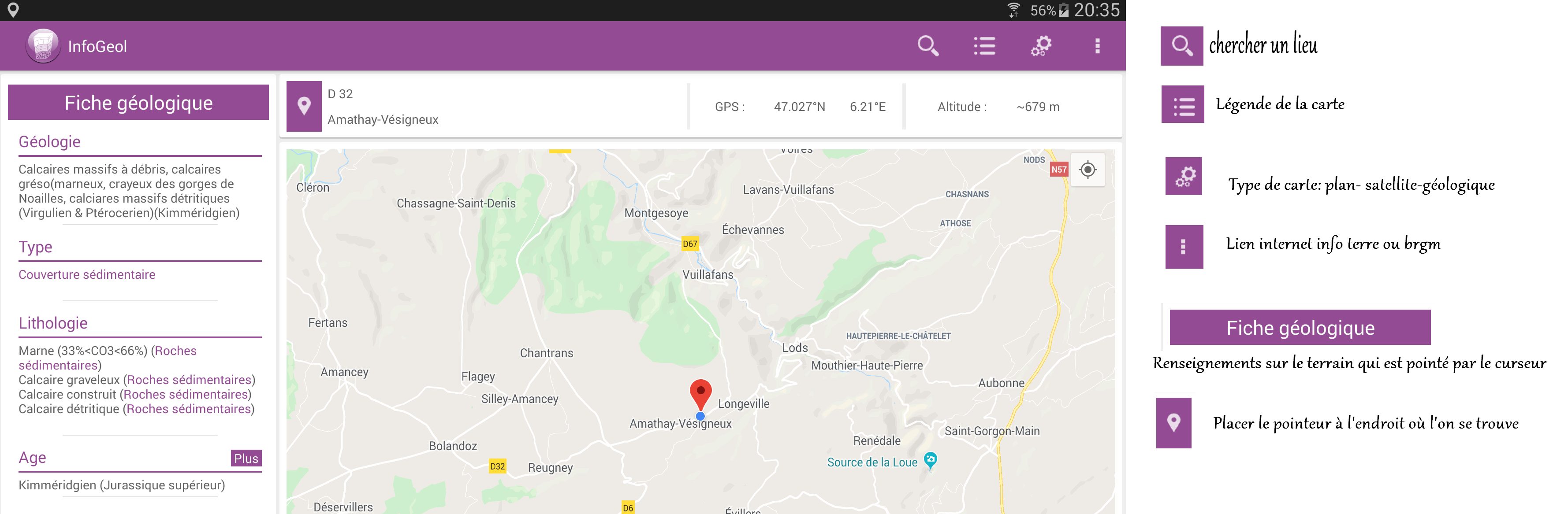
Task: Click the help search icon 'chercher un lieu'
Action: tap(1181, 46)
